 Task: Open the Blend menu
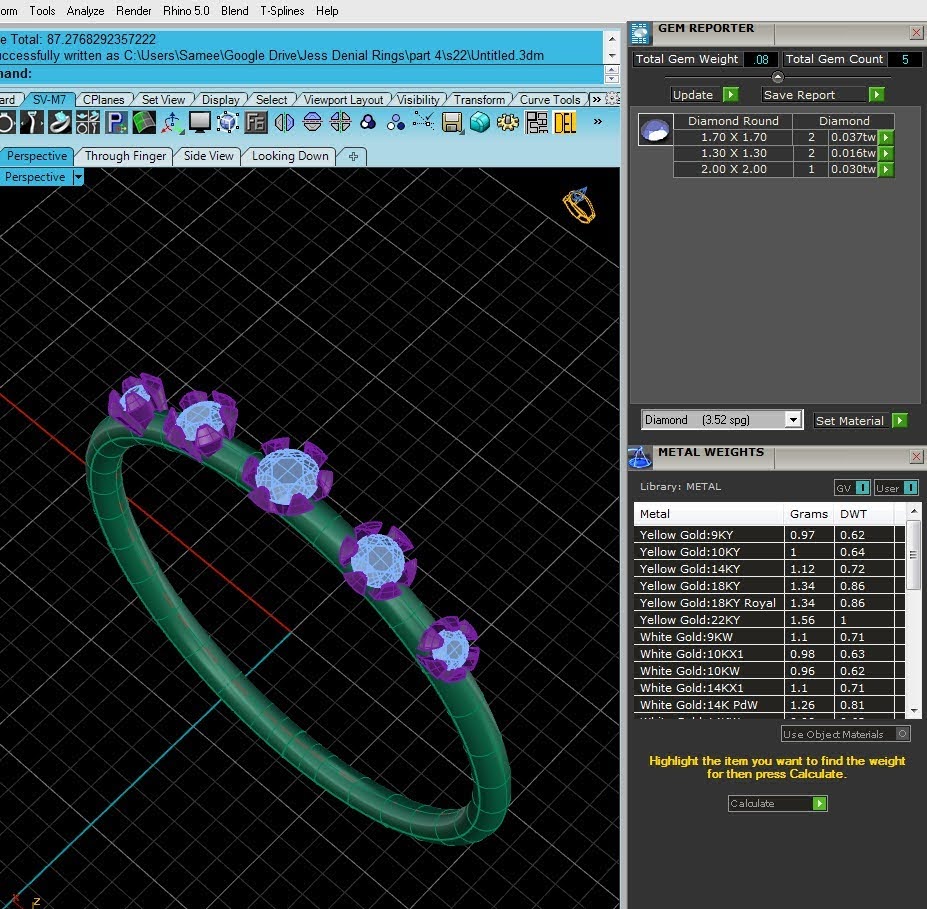(235, 11)
